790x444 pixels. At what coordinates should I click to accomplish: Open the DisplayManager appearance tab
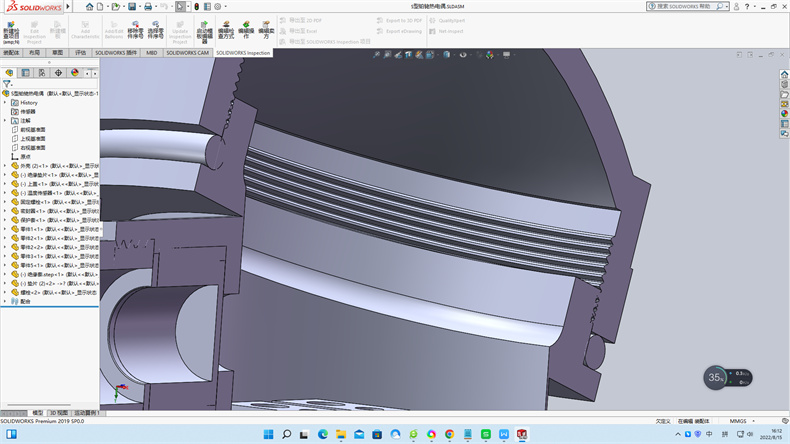pos(74,73)
